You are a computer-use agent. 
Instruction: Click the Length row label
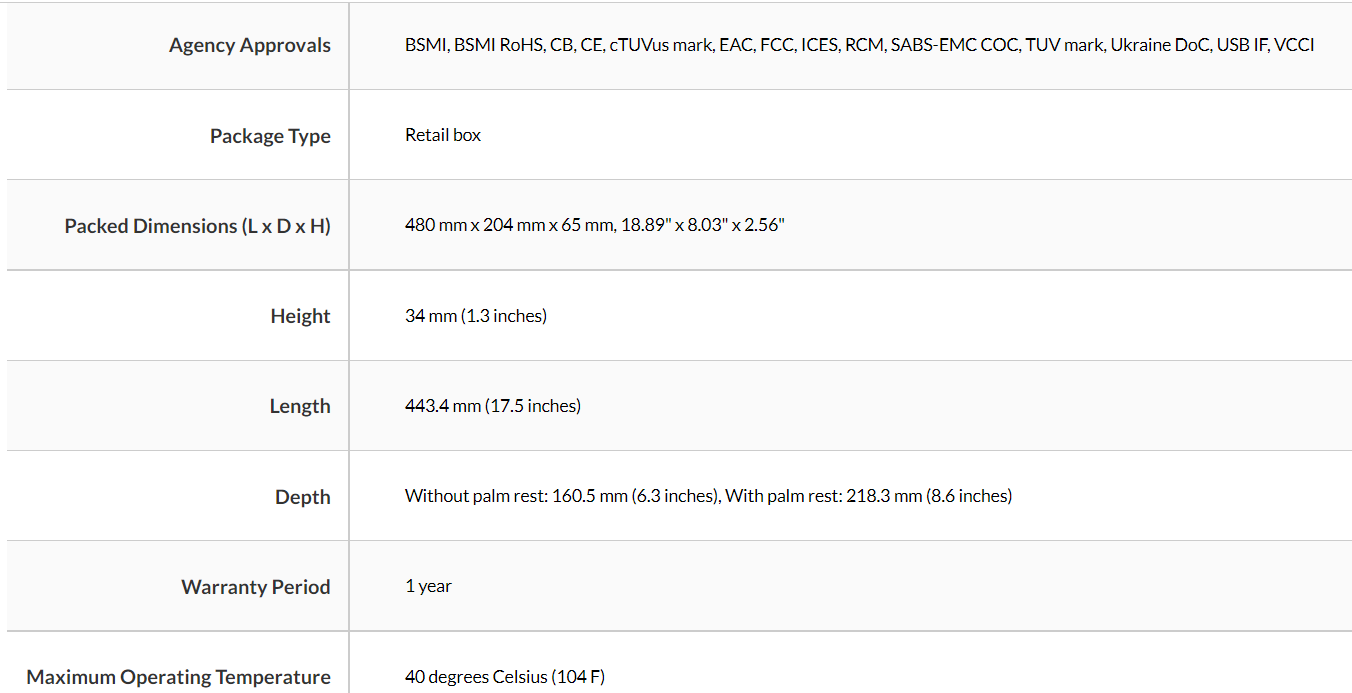pyautogui.click(x=299, y=406)
